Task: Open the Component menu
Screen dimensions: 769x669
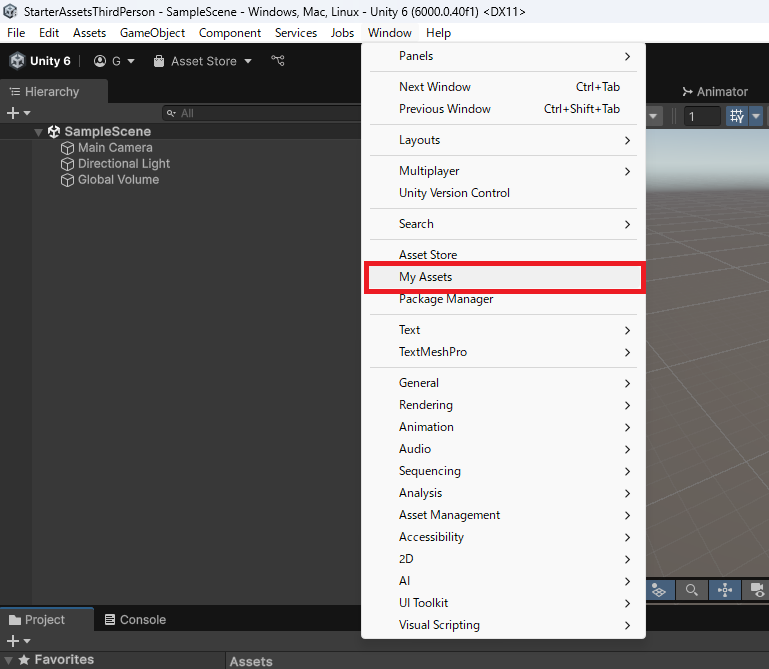Action: coord(230,33)
